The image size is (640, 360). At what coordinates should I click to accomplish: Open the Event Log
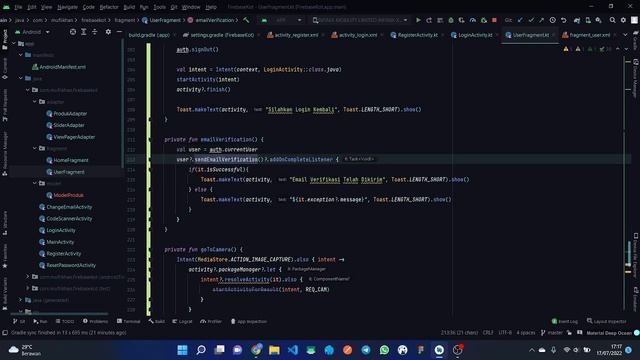(x=564, y=322)
